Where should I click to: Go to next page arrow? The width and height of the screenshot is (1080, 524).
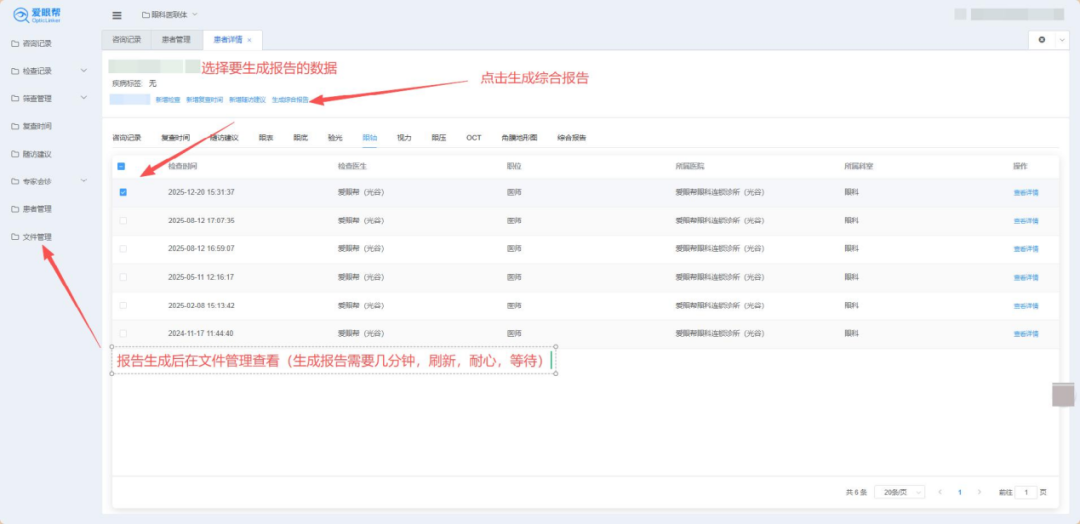(979, 492)
